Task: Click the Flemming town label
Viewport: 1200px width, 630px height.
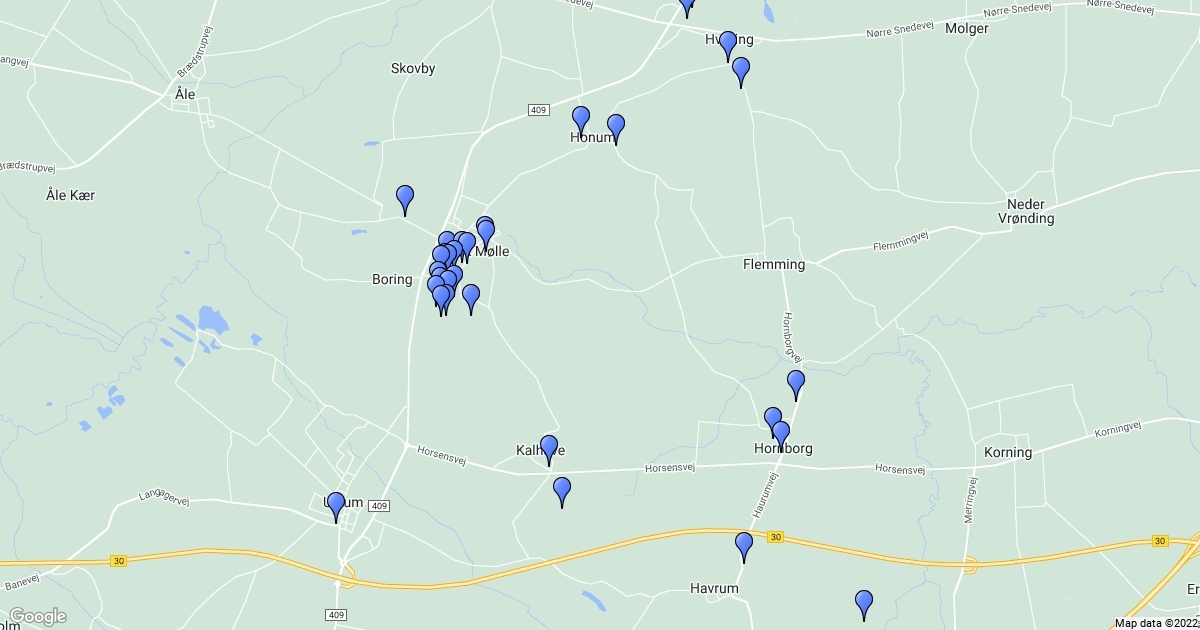Action: [x=774, y=264]
